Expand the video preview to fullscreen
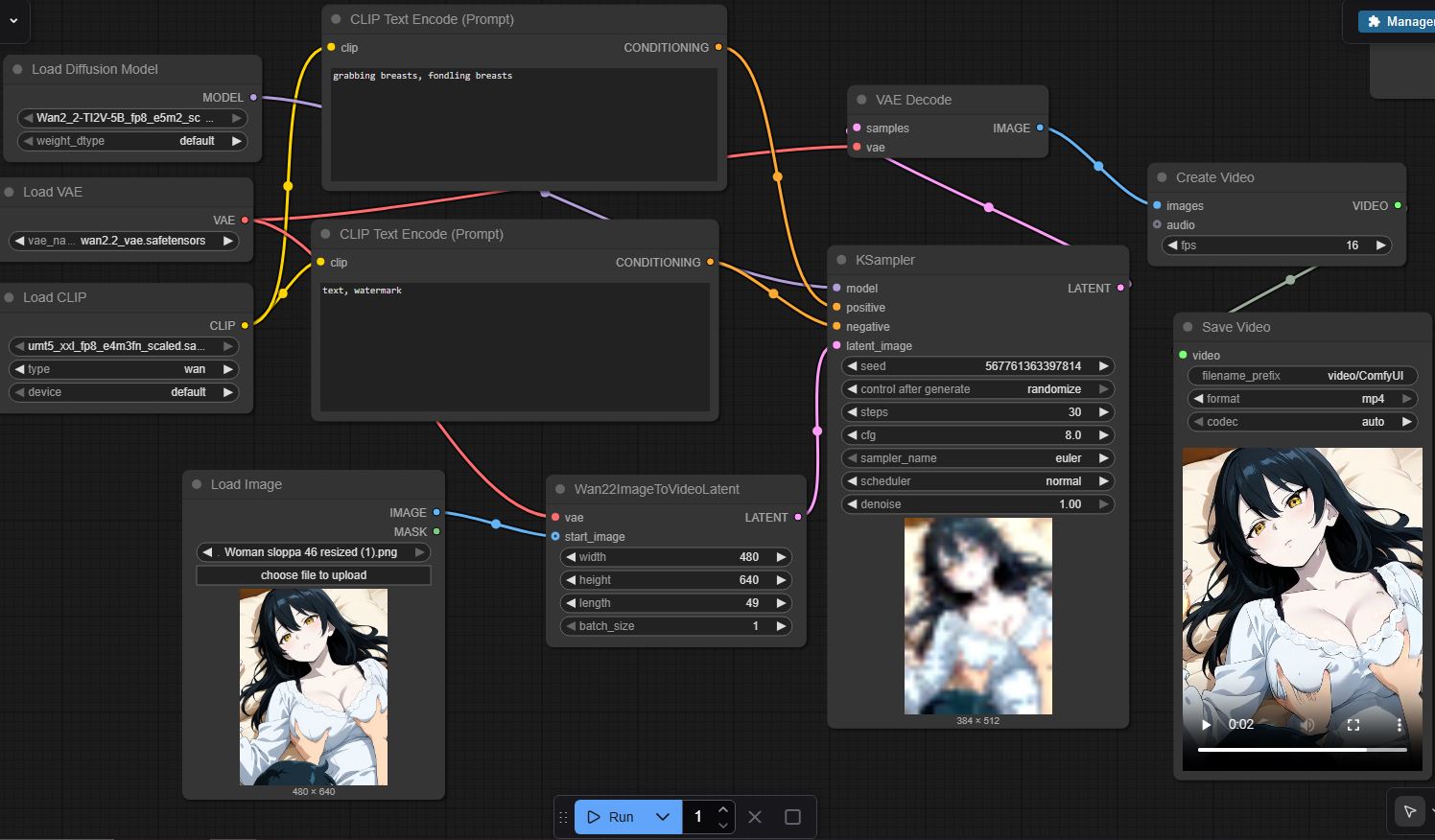This screenshot has width=1435, height=840. click(1353, 725)
